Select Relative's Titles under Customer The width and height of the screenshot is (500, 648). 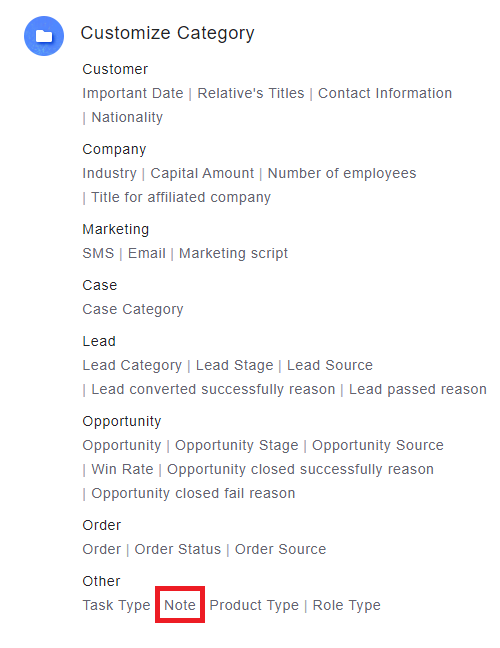(251, 93)
